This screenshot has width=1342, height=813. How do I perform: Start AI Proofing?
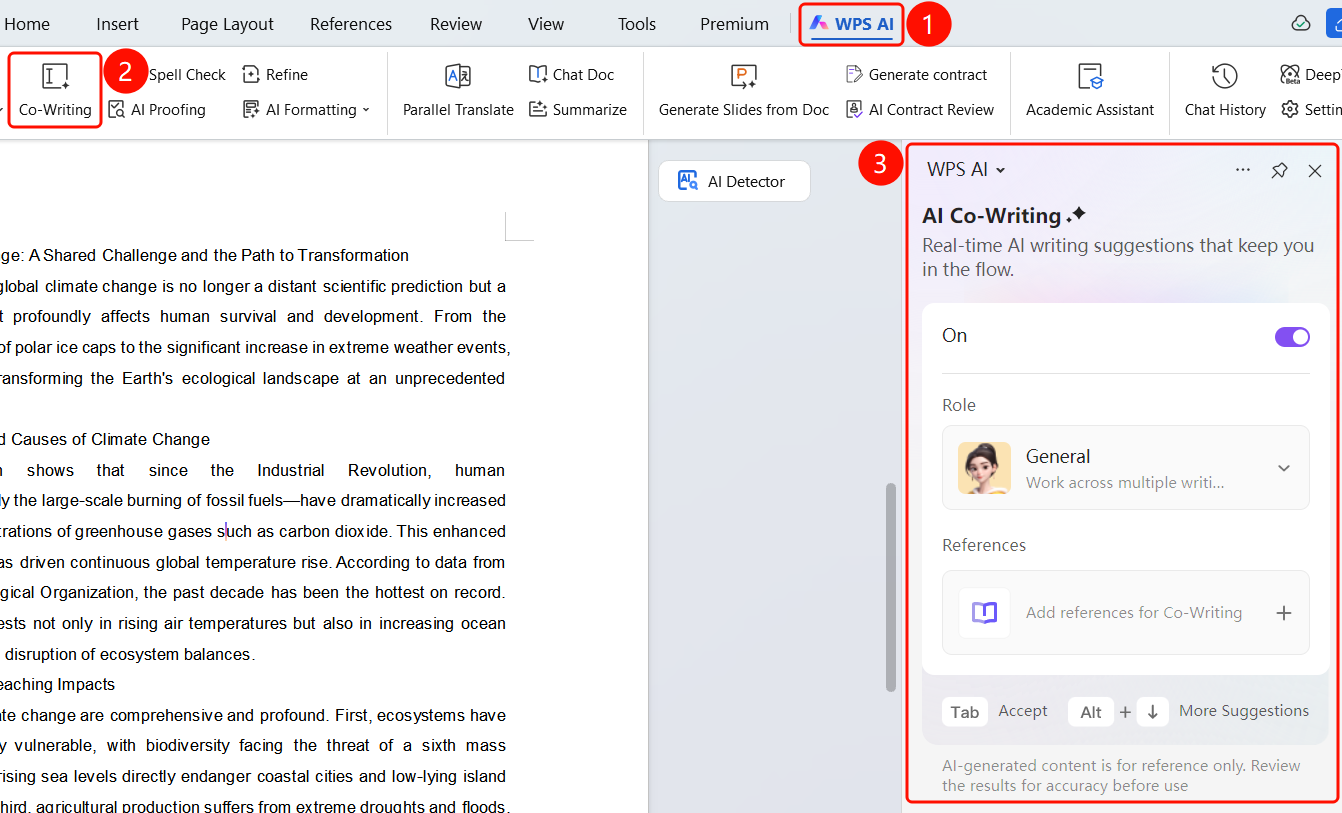point(157,110)
